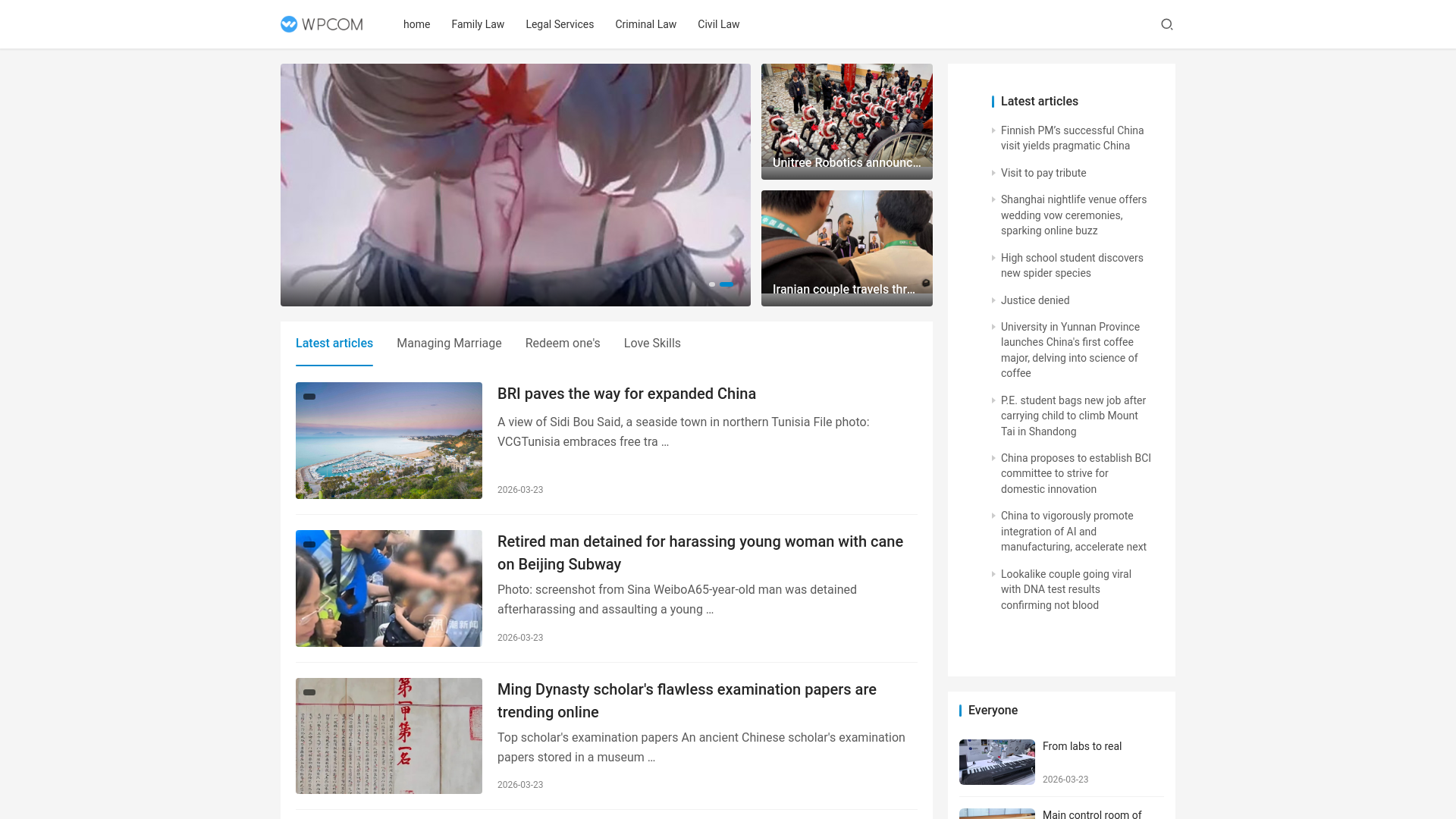Click category badge on Ming Dynasty image
The width and height of the screenshot is (1456, 819).
click(309, 692)
